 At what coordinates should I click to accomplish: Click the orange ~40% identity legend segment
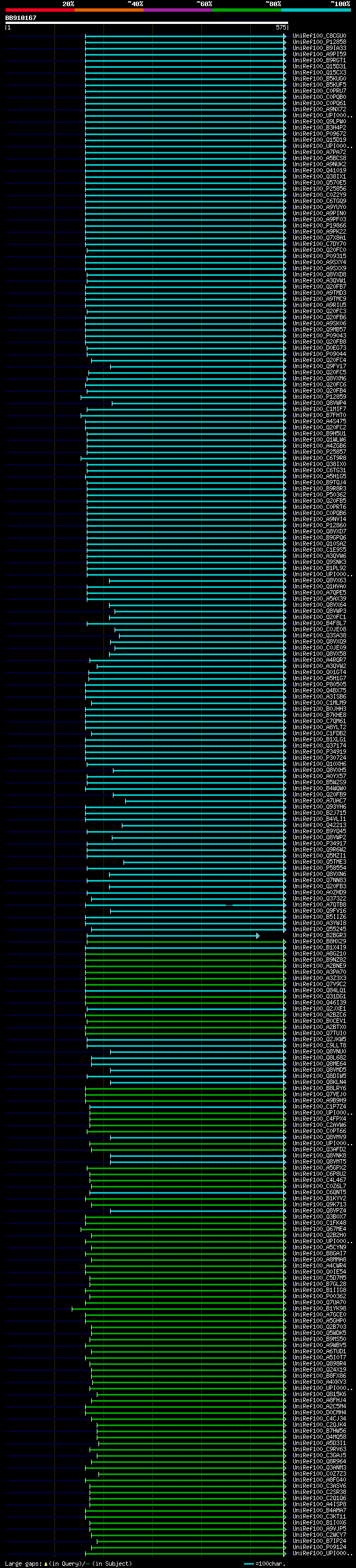108,10
